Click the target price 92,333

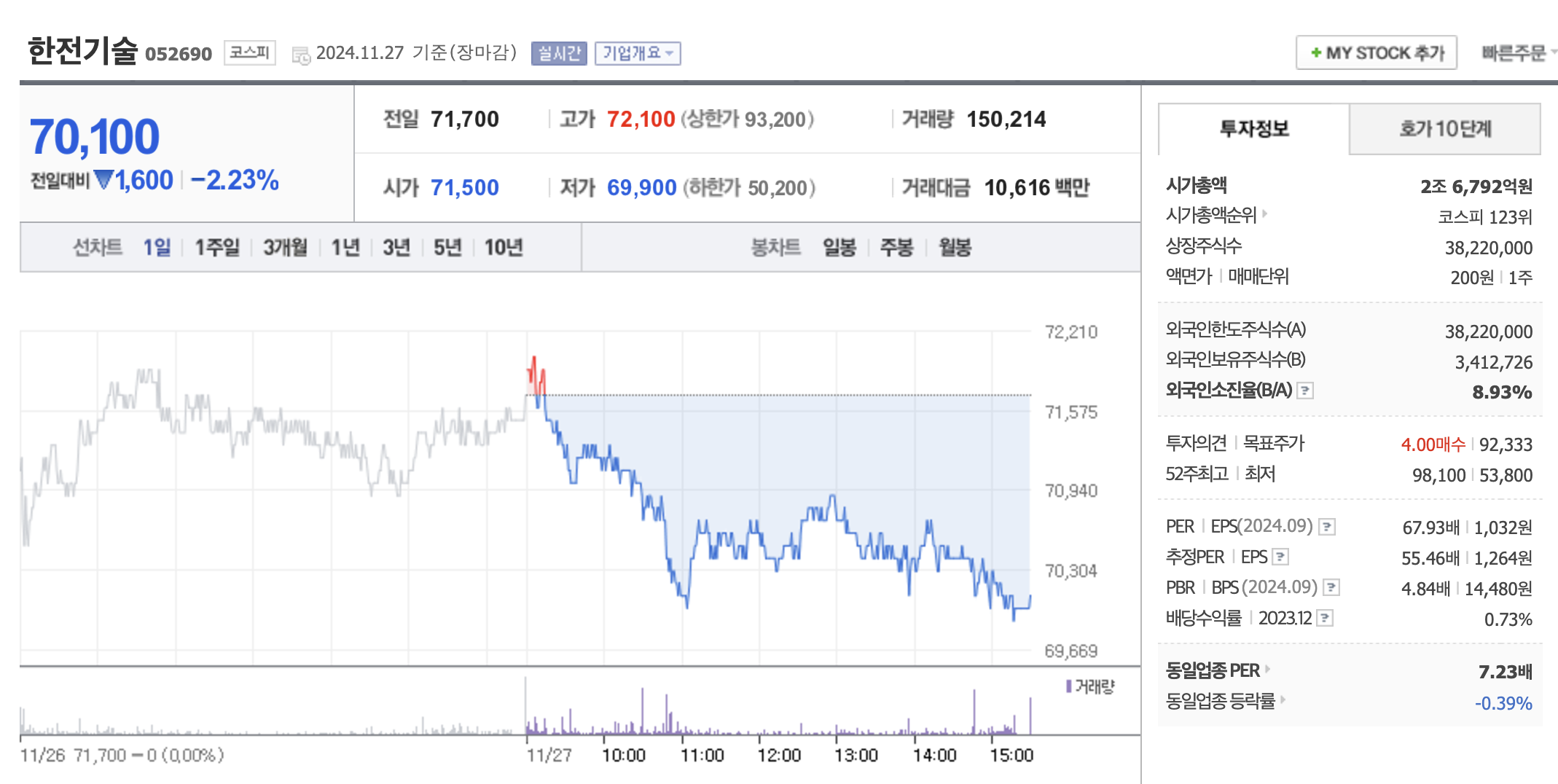[x=1506, y=444]
